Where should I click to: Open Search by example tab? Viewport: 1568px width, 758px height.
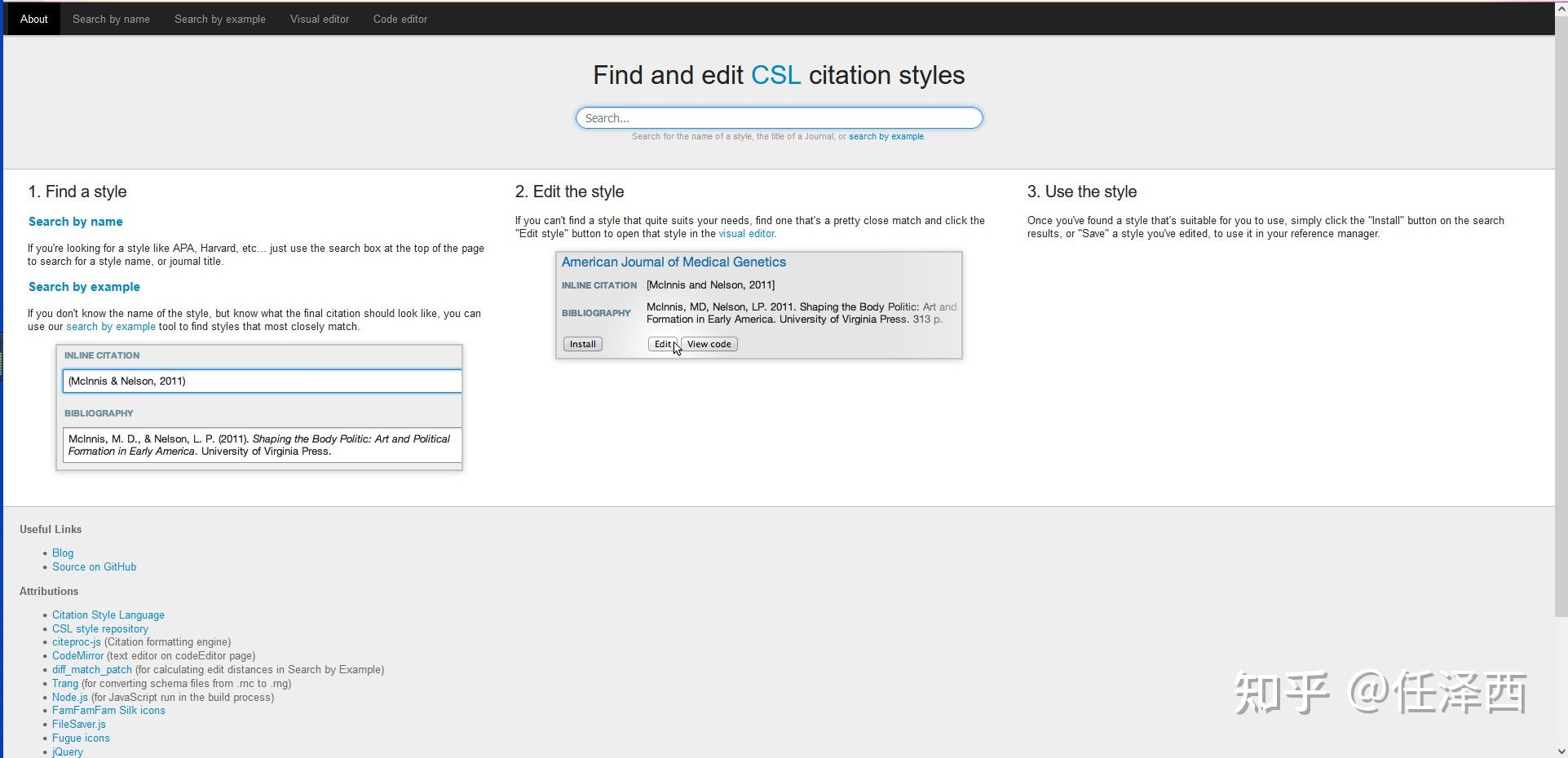(220, 19)
